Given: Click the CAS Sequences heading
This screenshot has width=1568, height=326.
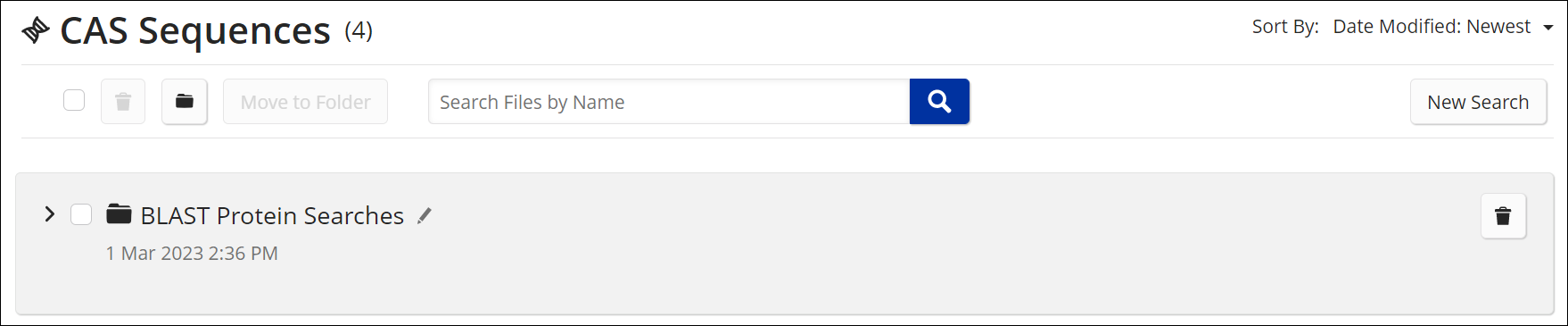Looking at the screenshot, I should click(x=195, y=31).
